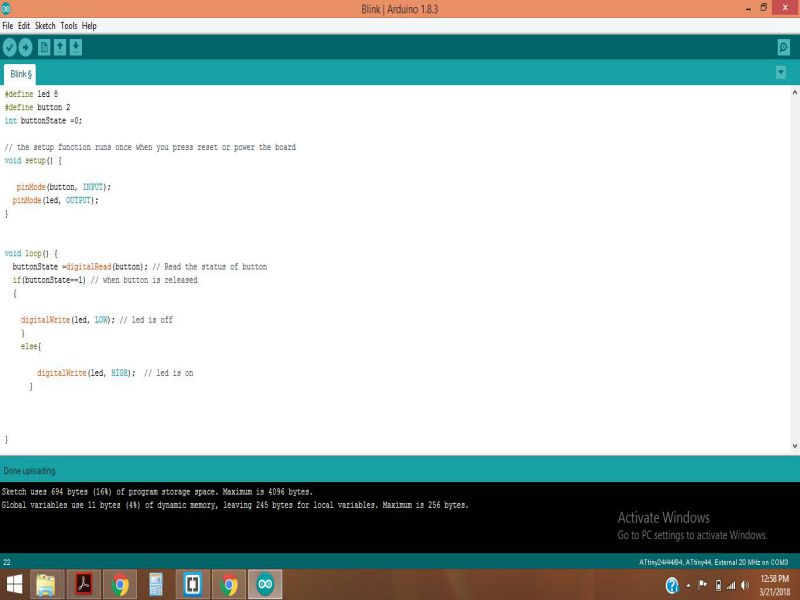
Task: Open the Brackets taskbar icon
Action: (x=192, y=584)
